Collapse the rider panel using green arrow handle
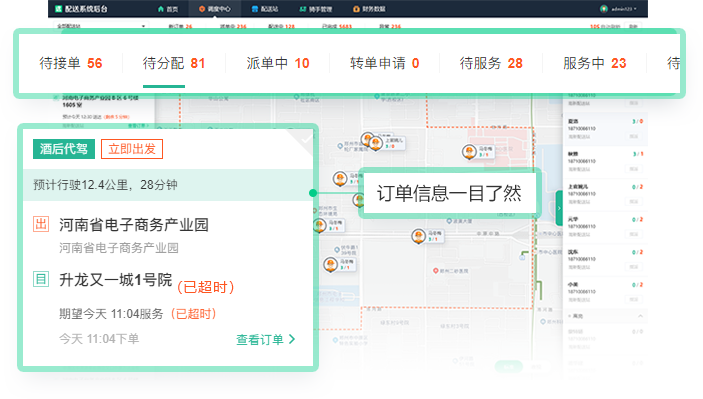The image size is (703, 399). coord(559,208)
